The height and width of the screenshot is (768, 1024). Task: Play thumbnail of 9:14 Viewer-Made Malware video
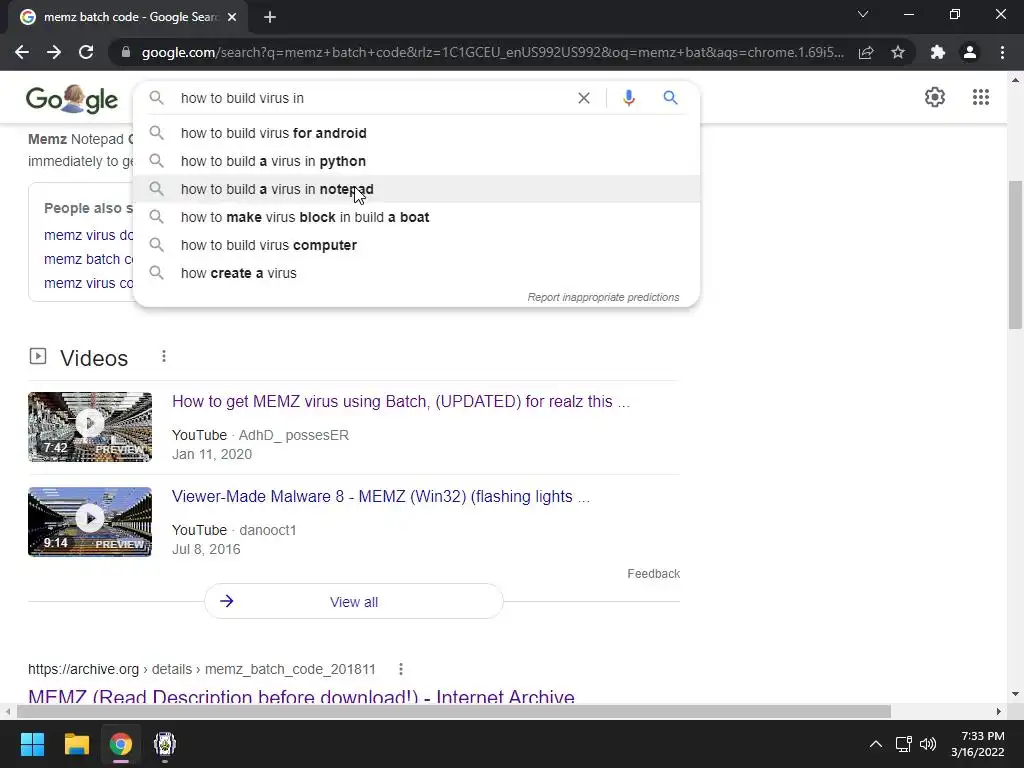coord(90,522)
